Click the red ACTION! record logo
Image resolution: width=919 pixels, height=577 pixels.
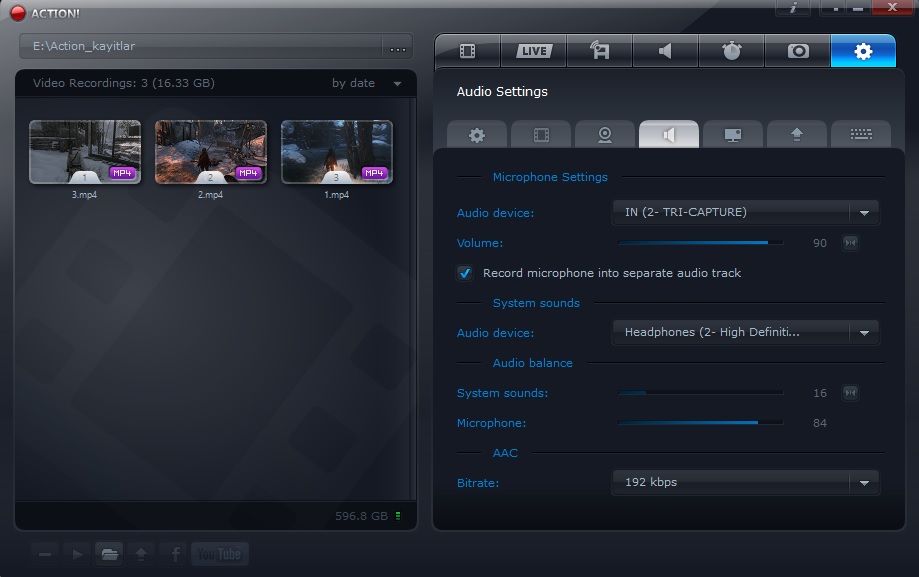click(x=18, y=13)
